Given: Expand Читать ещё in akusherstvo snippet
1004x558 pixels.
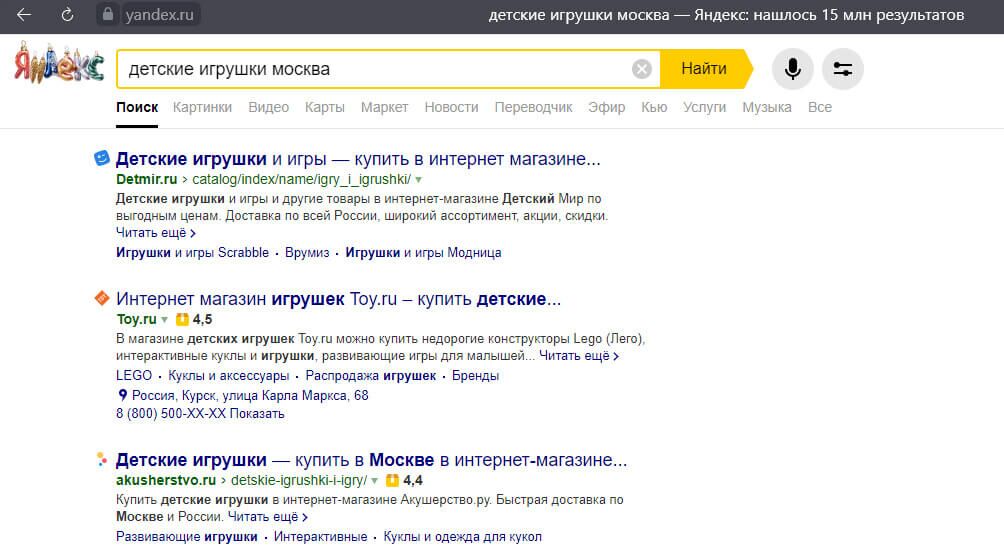Looking at the screenshot, I should tap(268, 516).
